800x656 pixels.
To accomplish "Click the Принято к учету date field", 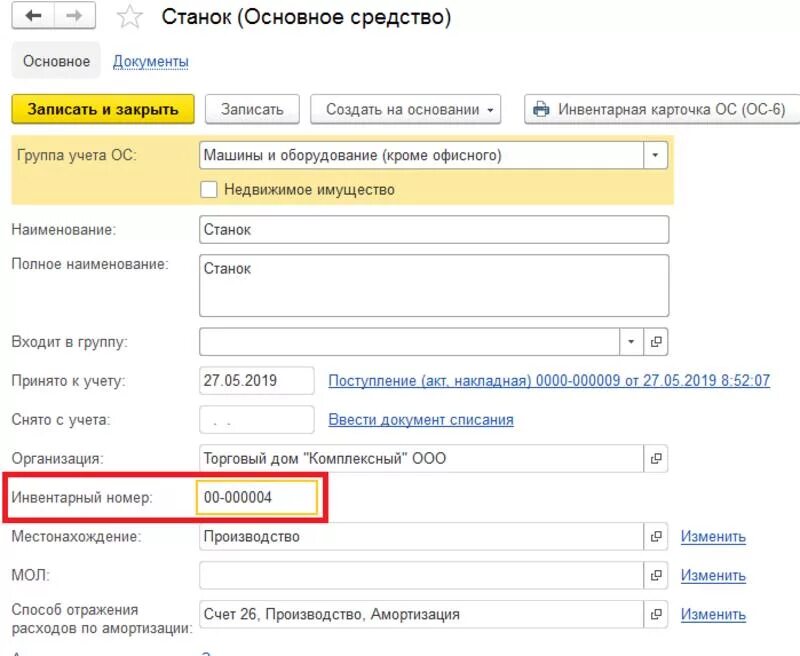I will coord(257,381).
